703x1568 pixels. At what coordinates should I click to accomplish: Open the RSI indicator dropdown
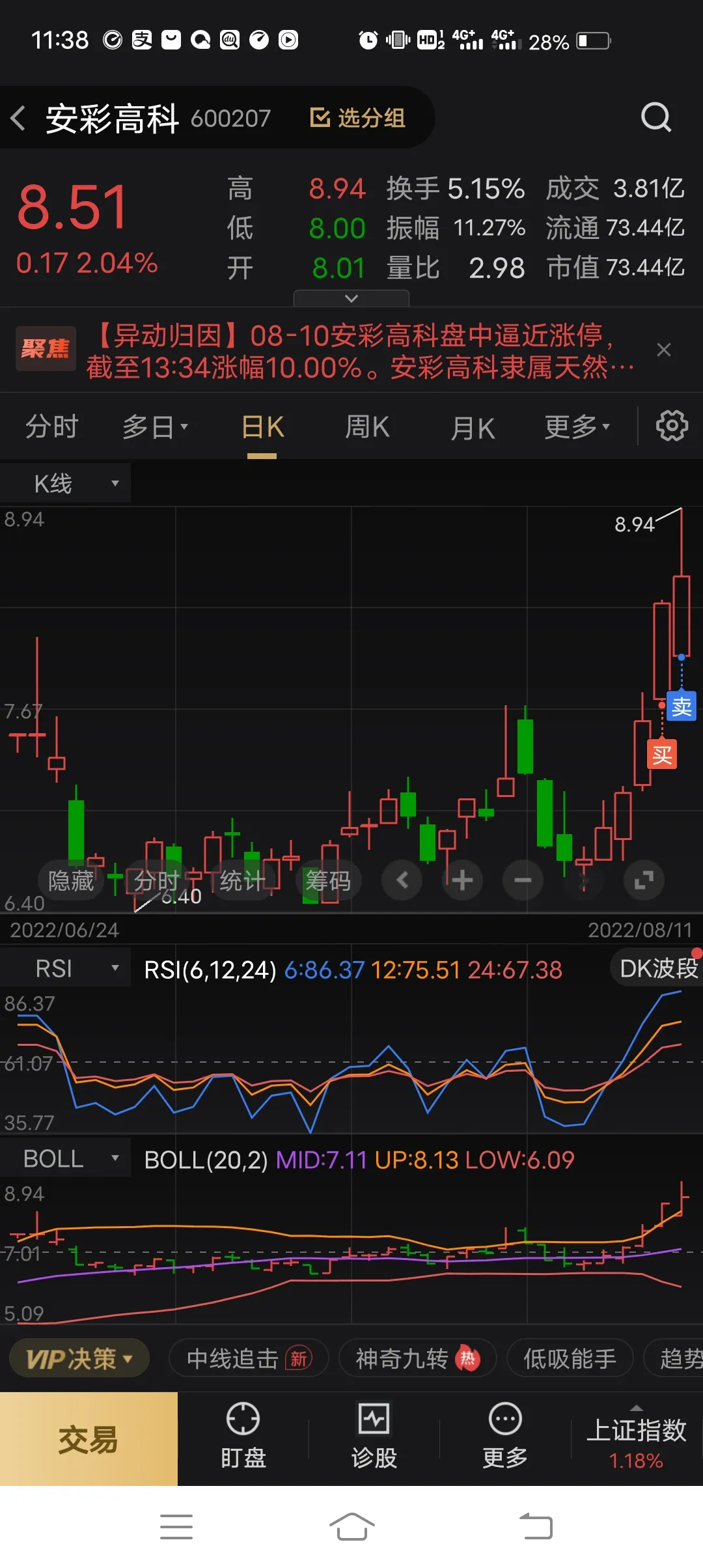tap(65, 968)
